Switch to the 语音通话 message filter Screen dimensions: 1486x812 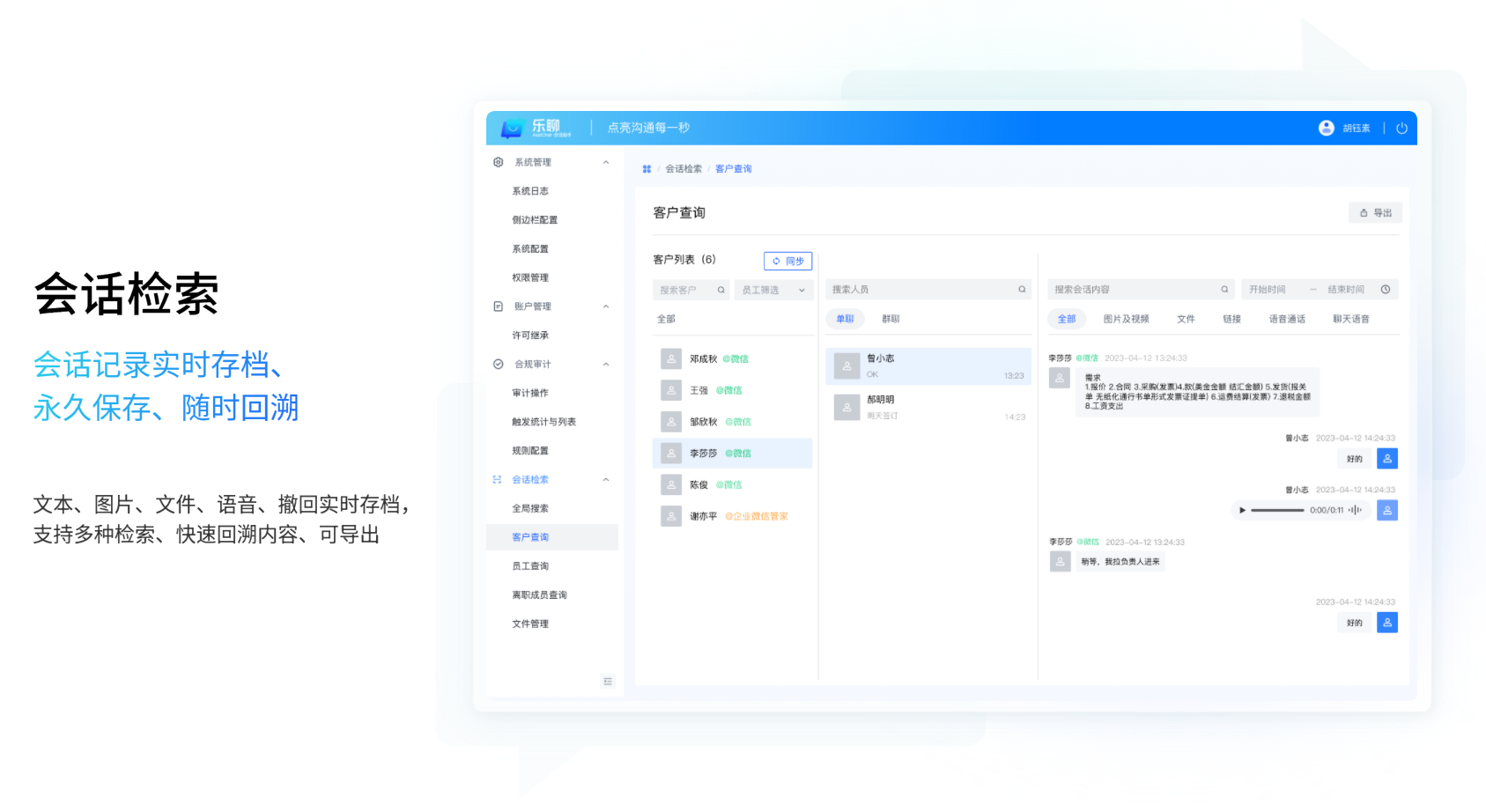(x=1287, y=319)
